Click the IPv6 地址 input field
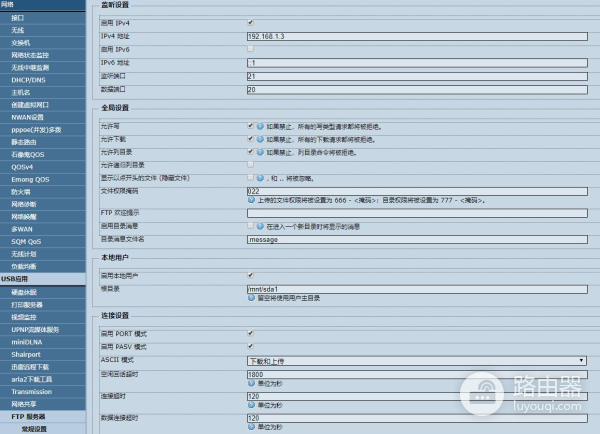This screenshot has width=600, height=434. tap(417, 63)
